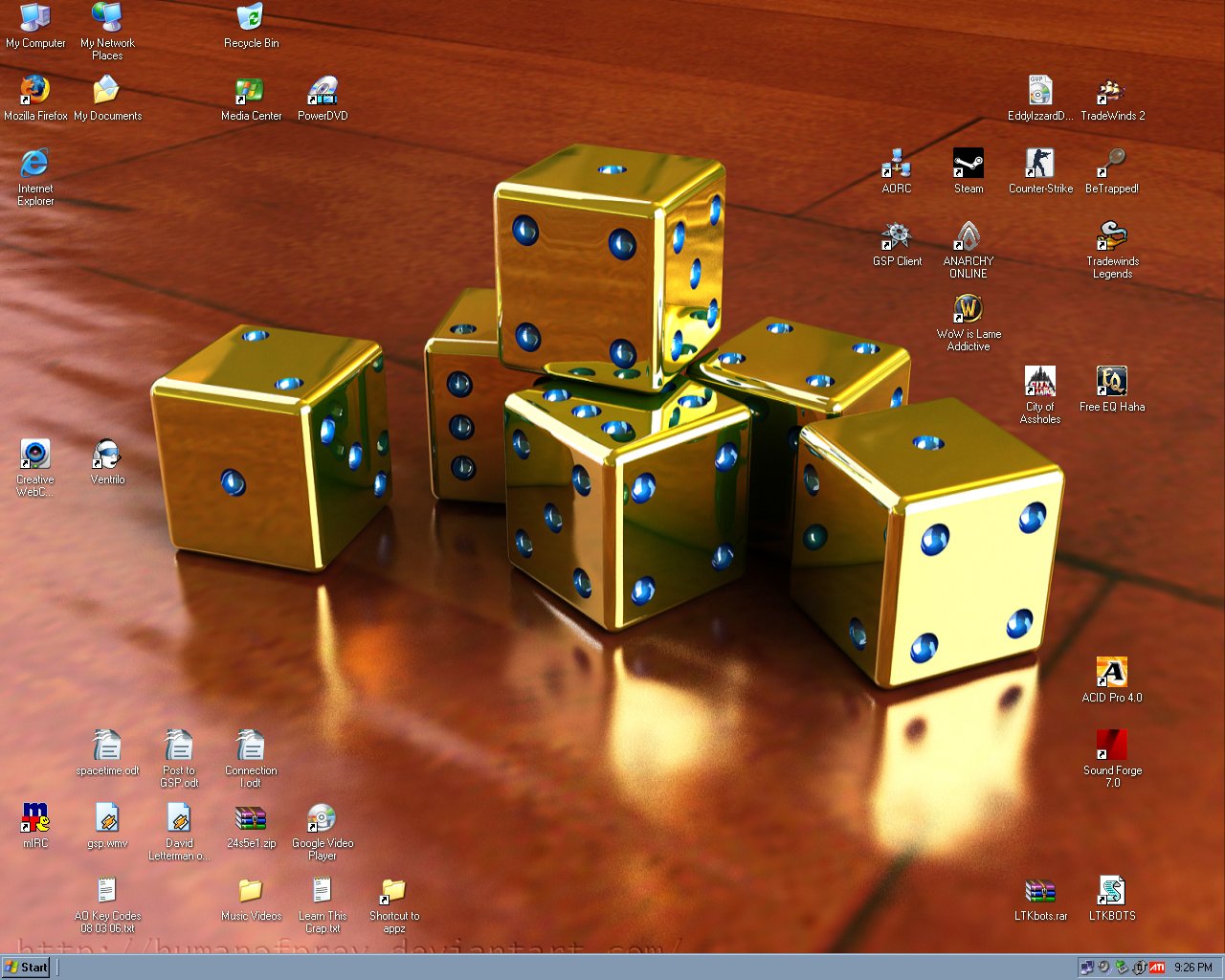The image size is (1225, 980).
Task: Select the TradeWinds 2 shortcut
Action: (x=1112, y=91)
